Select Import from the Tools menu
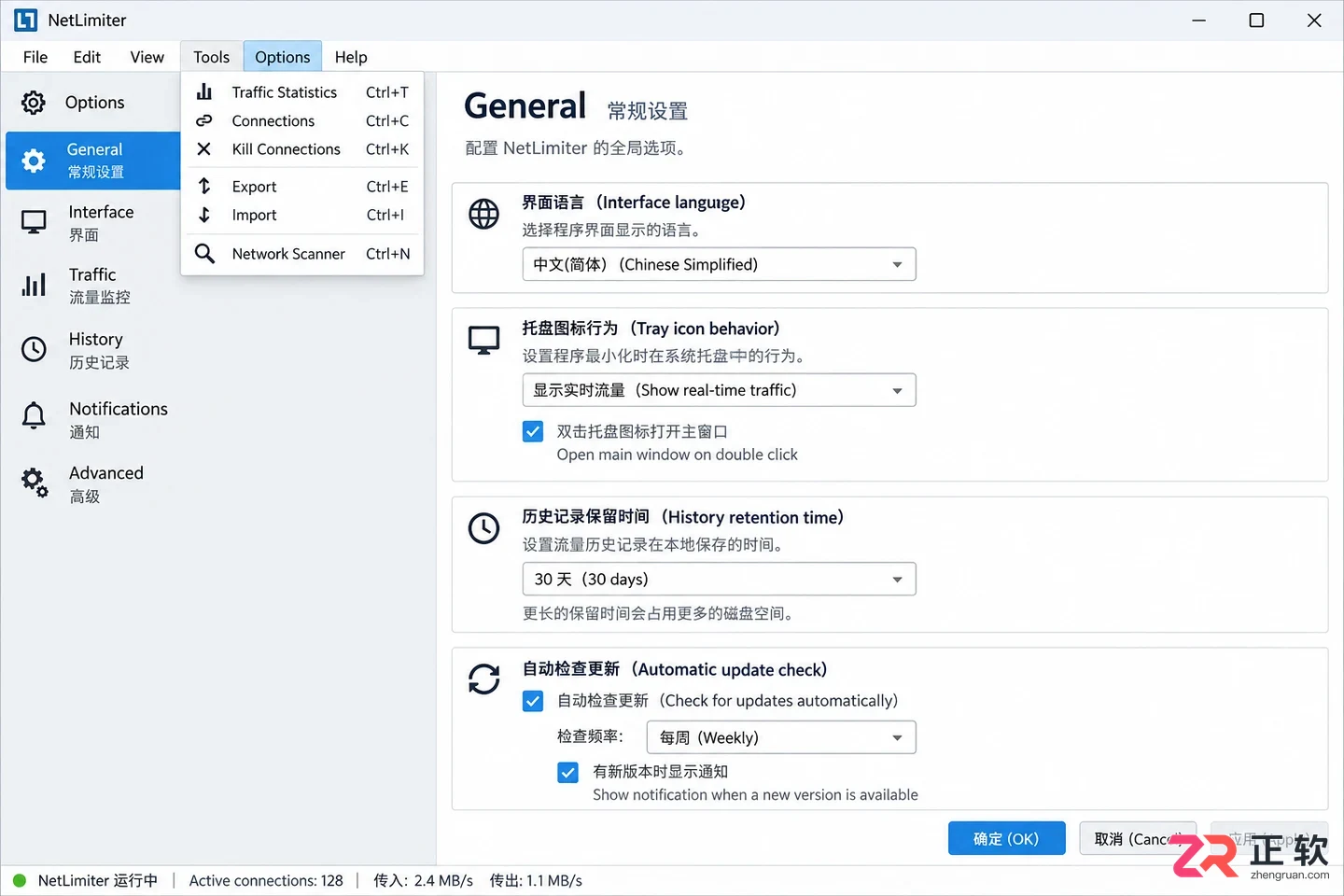Viewport: 1344px width, 896px height. 302,215
